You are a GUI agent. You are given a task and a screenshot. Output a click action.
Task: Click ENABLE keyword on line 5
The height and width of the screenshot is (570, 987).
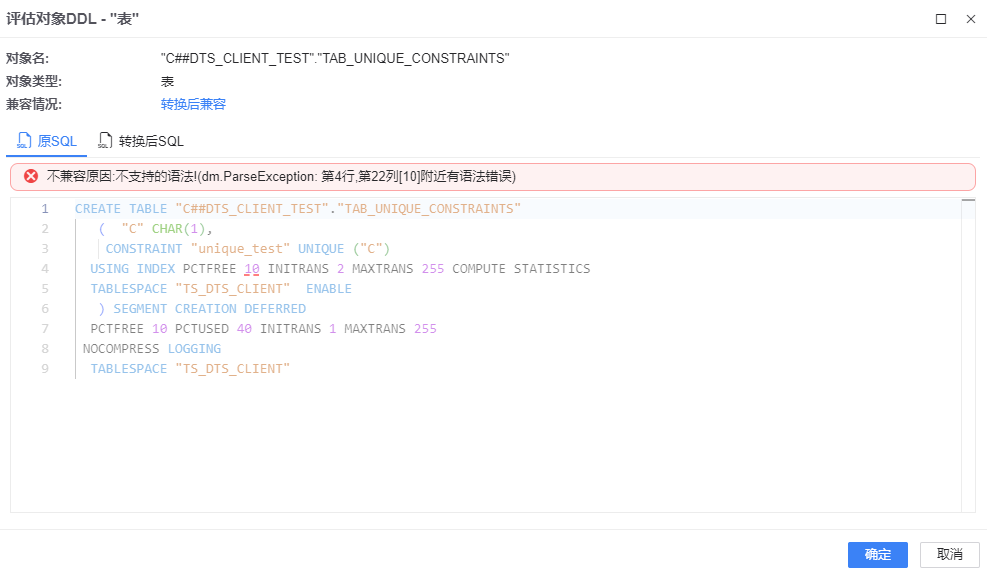(x=329, y=289)
